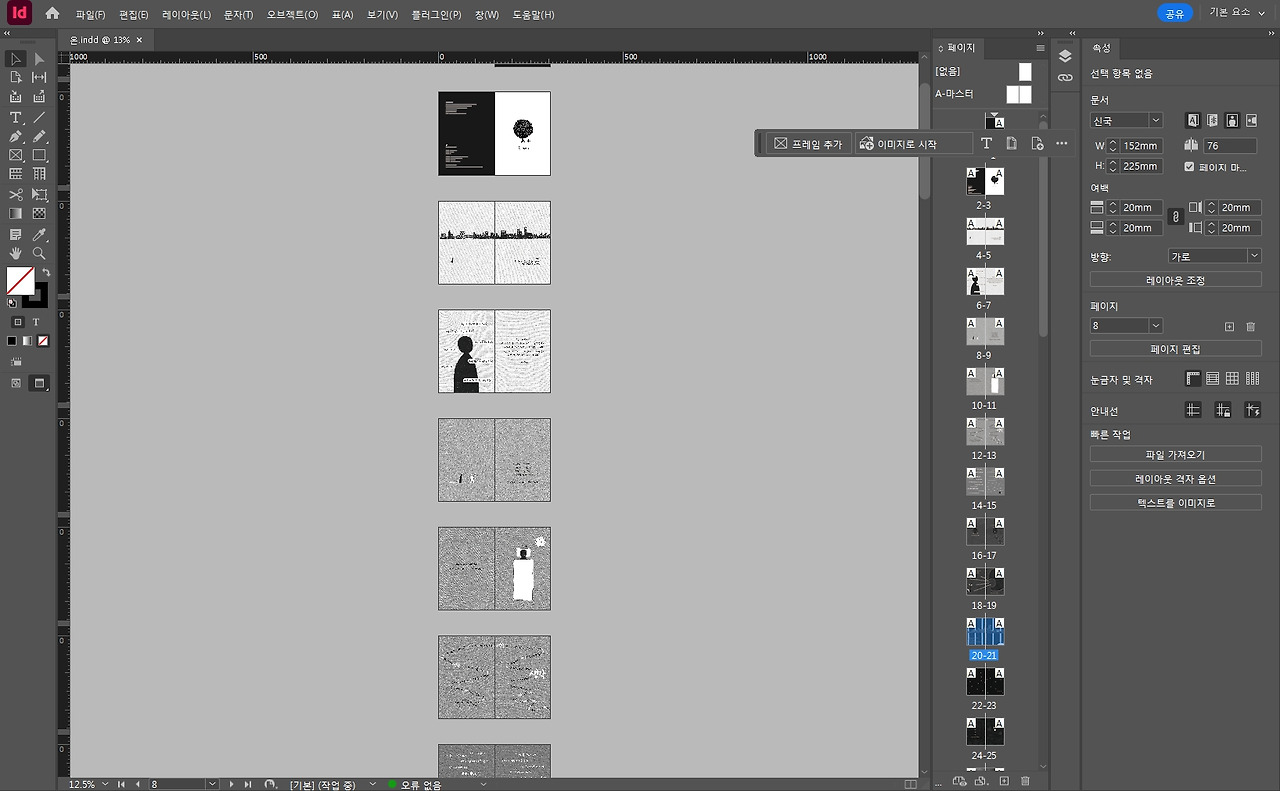Open the zoom level 12.5% dropdown
Viewport: 1280px width, 791px height.
103,785
